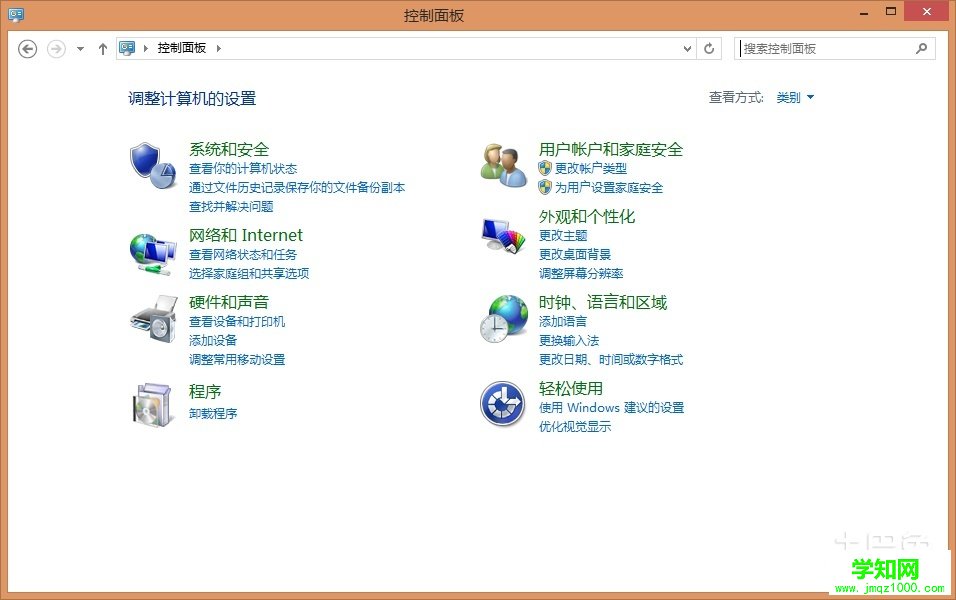Click the 添加语言 link
Screen dimensions: 956x600
(563, 321)
